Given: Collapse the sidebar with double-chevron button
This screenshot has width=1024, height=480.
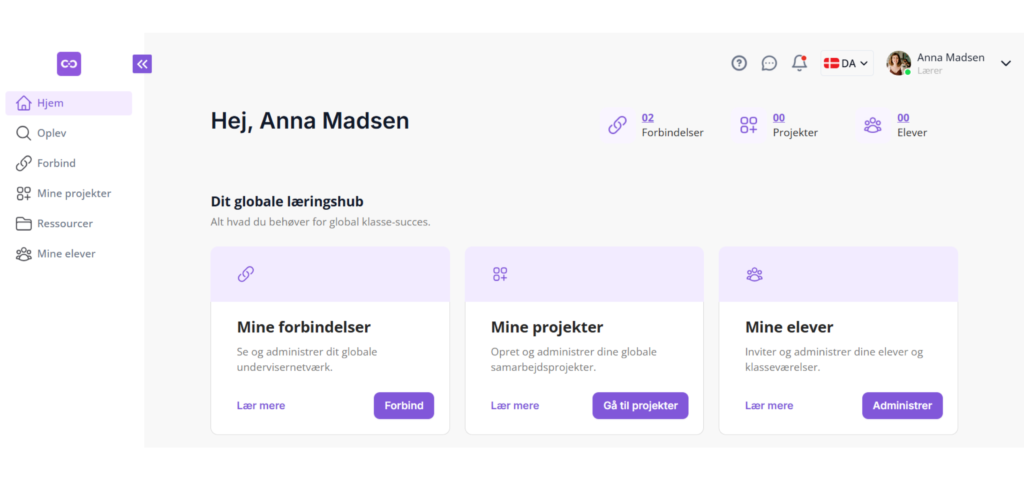Looking at the screenshot, I should (142, 64).
